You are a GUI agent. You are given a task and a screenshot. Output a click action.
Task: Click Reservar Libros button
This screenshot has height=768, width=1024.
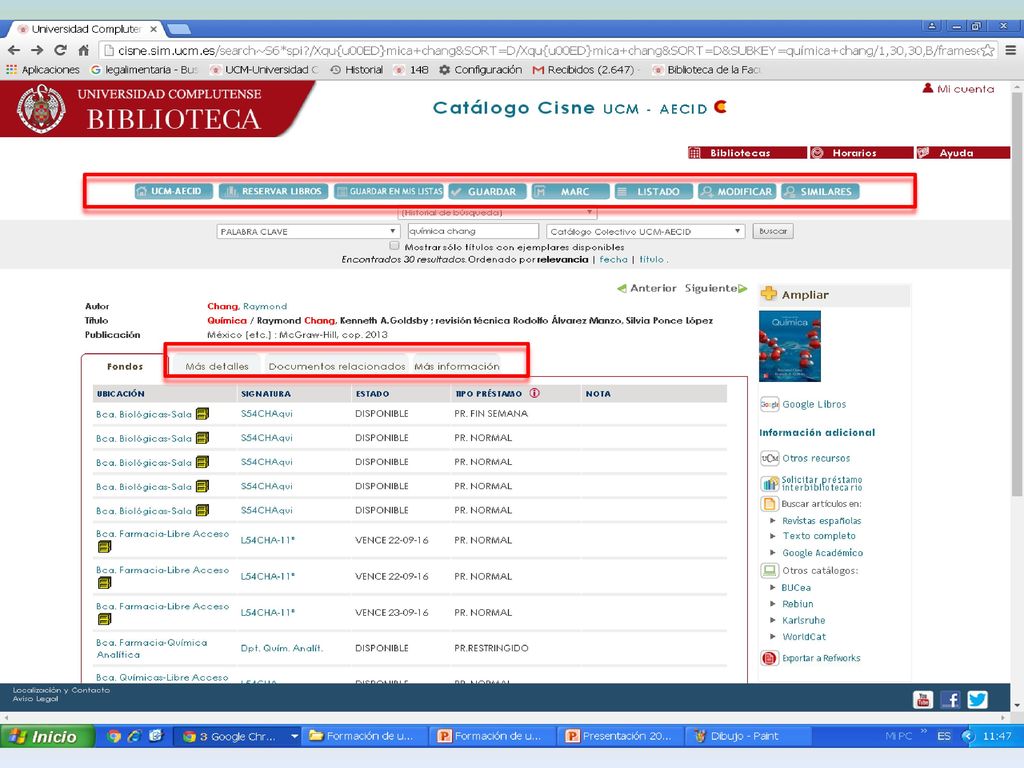tap(274, 191)
